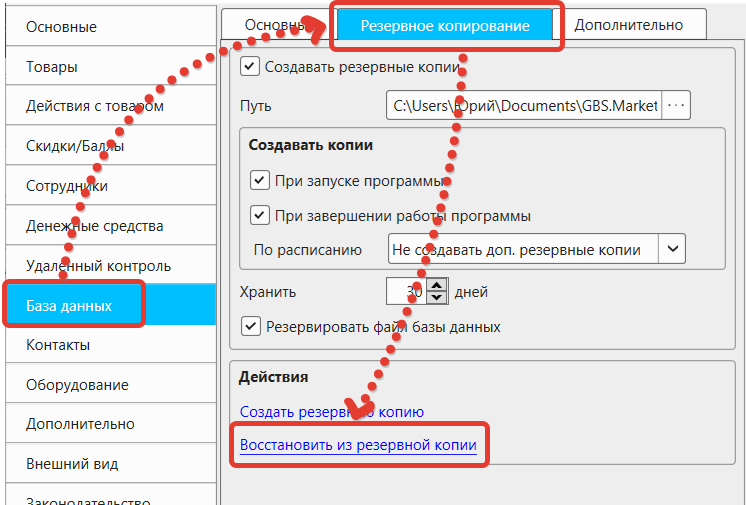Open the Дополнительно tab at top

point(628,25)
